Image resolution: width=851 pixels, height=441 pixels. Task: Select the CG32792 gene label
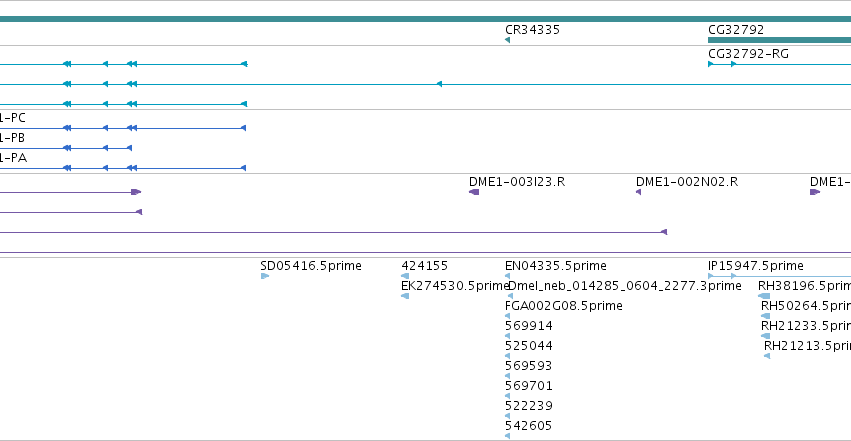click(735, 30)
